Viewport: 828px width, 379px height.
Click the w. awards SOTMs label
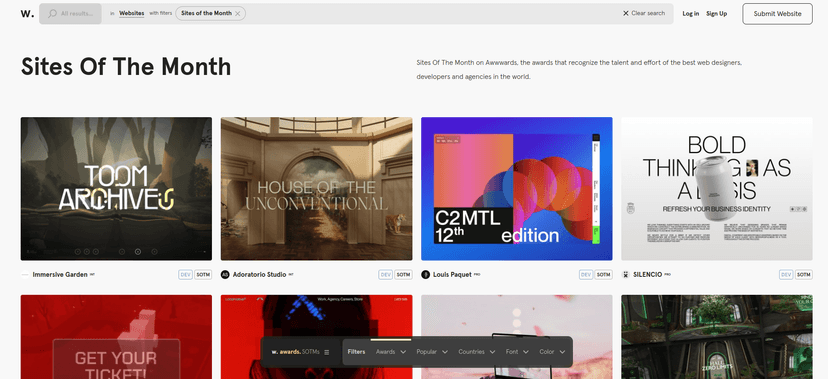tap(295, 352)
